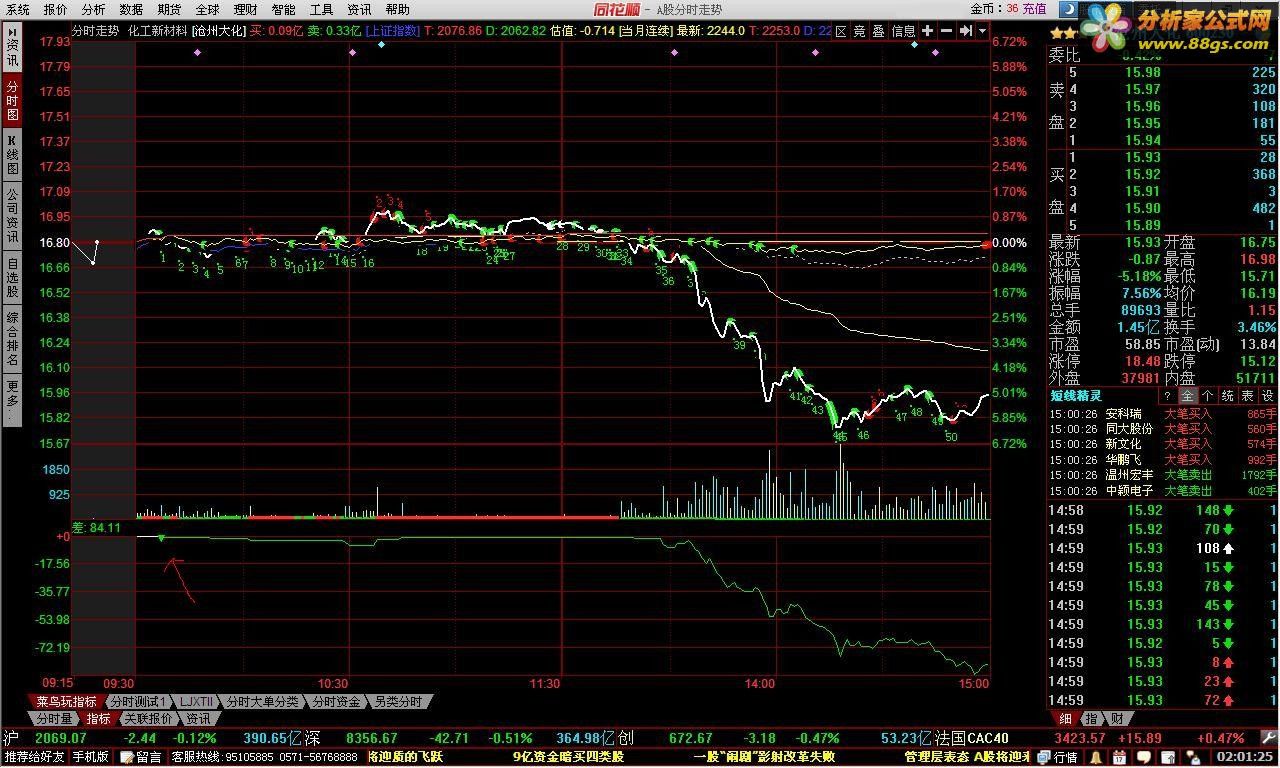
Task: Select the LJXTII indicator tab
Action: click(197, 702)
